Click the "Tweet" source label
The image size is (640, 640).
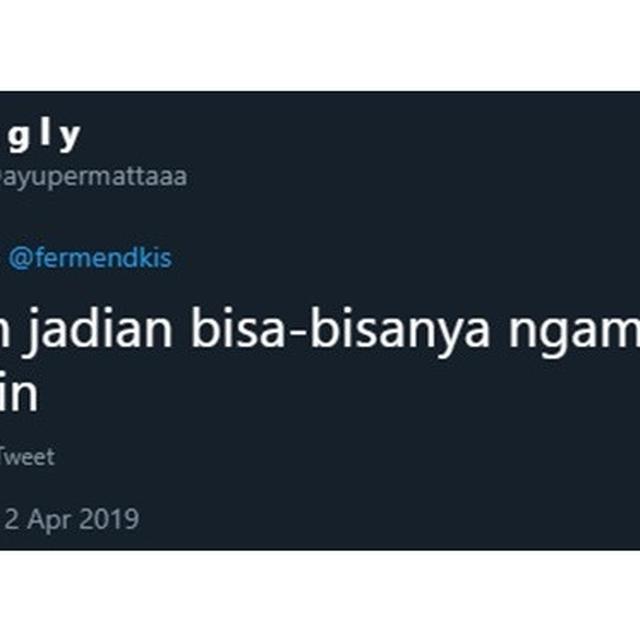point(27,456)
